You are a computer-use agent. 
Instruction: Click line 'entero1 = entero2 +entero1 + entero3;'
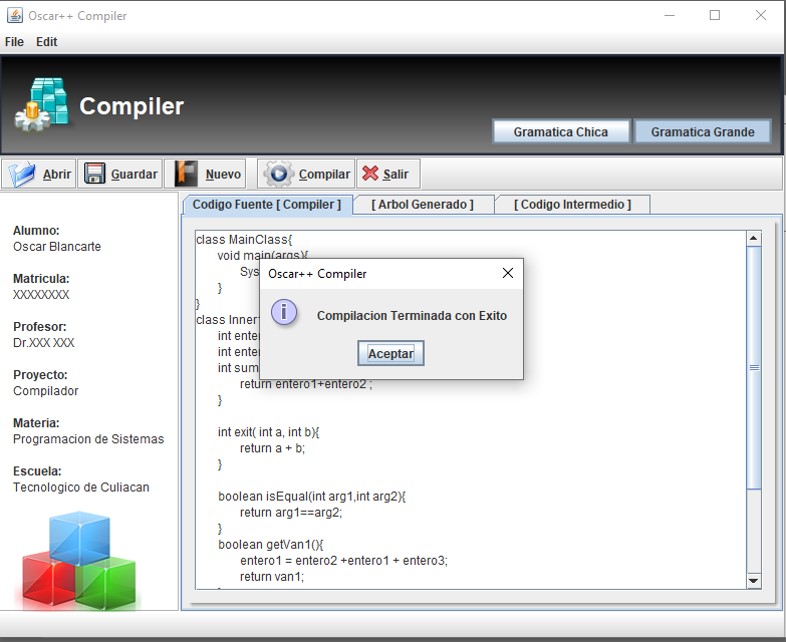point(344,561)
